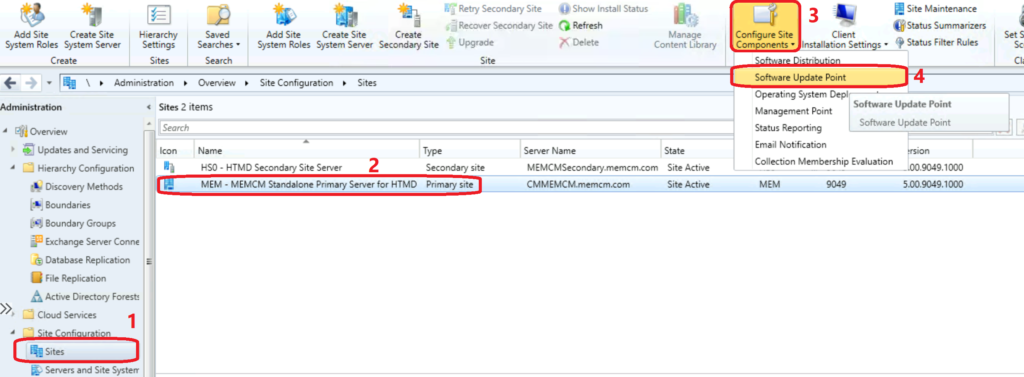Sort by Server Name column header

(x=590, y=150)
